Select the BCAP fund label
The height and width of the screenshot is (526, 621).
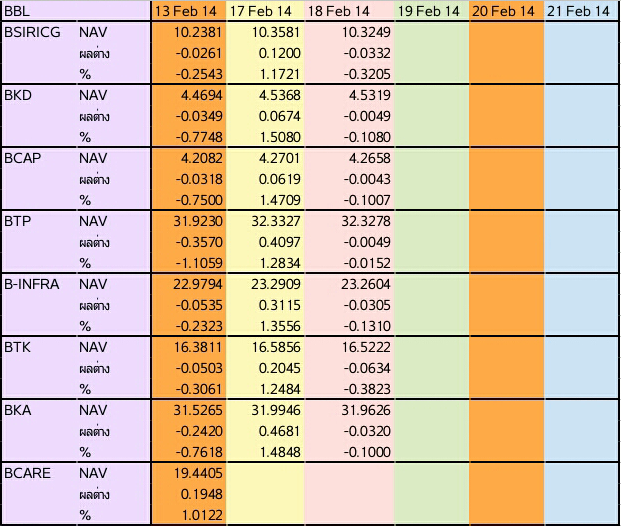(23, 158)
